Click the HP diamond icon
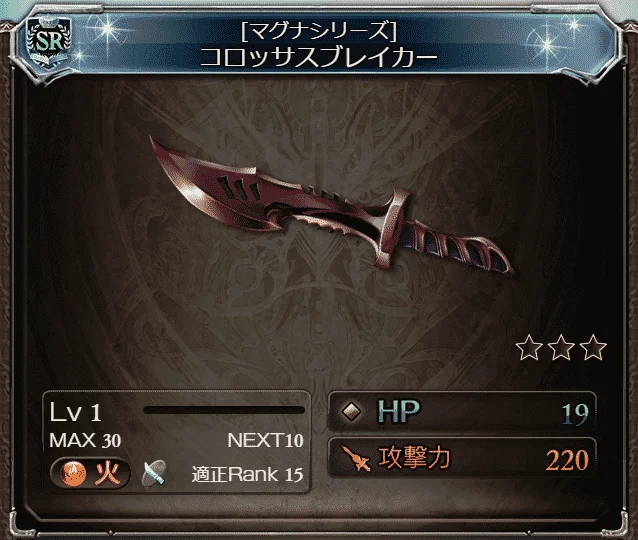Image resolution: width=638 pixels, height=540 pixels. point(352,411)
